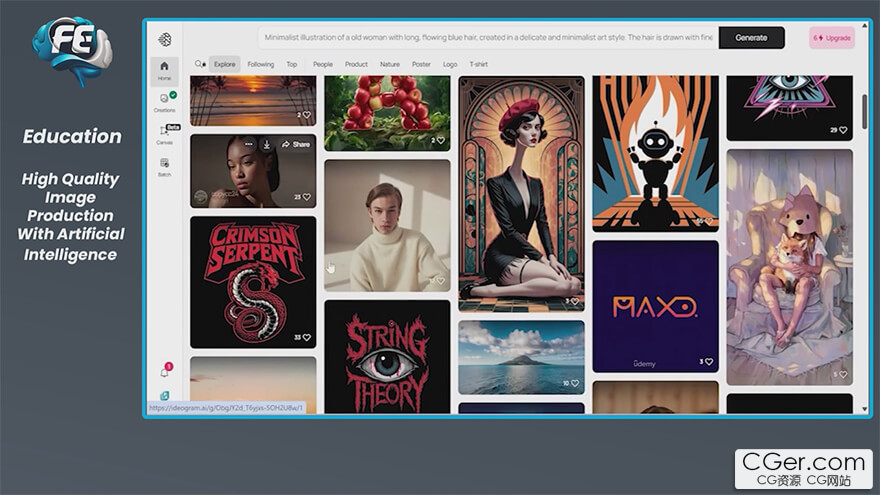Viewport: 880px width, 495px height.
Task: Click the Generate button
Action: pos(751,38)
